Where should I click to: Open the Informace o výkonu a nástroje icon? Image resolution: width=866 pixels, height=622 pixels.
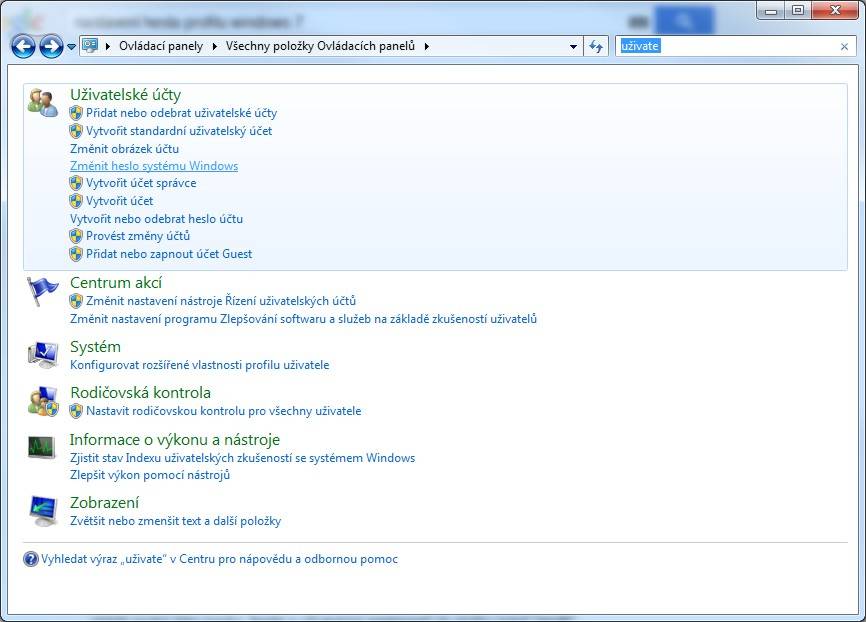42,447
